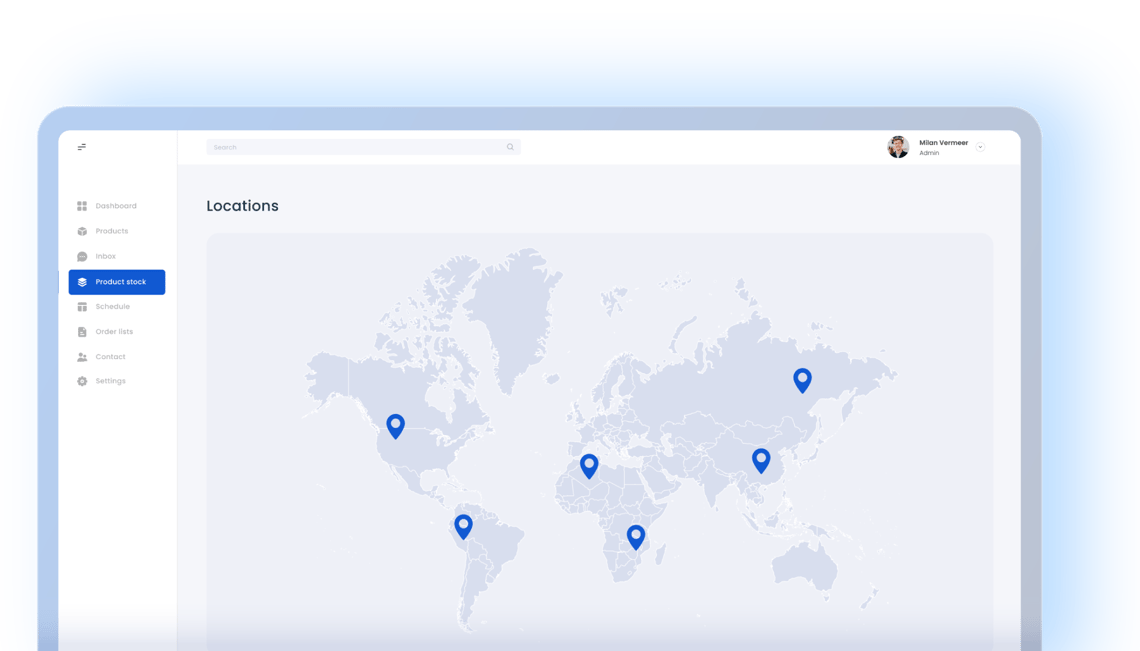Open the profile dropdown next to Milan Vermeer
Screen dimensions: 1140x651
[980, 146]
